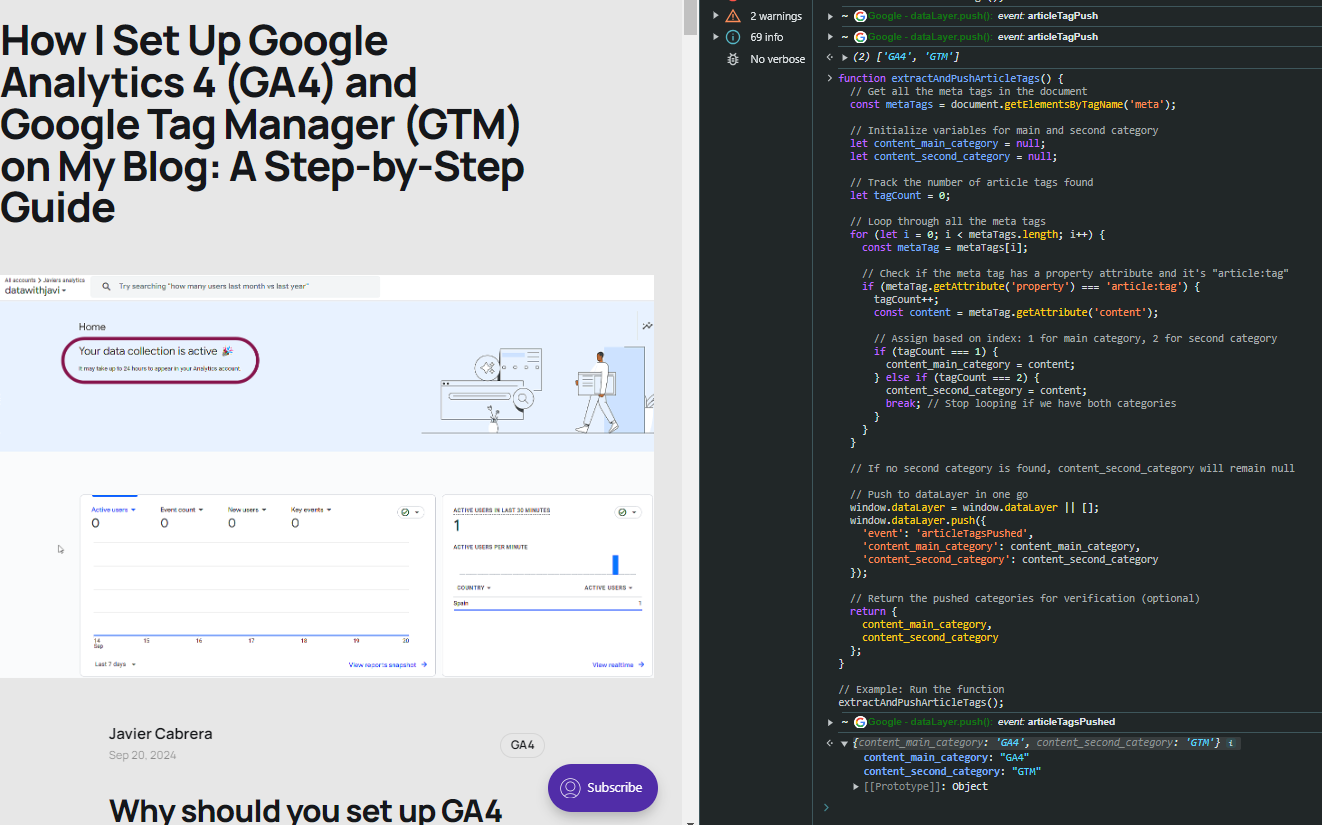
Task: Click the Google favicon in the first articleTagPush log
Action: tap(860, 16)
